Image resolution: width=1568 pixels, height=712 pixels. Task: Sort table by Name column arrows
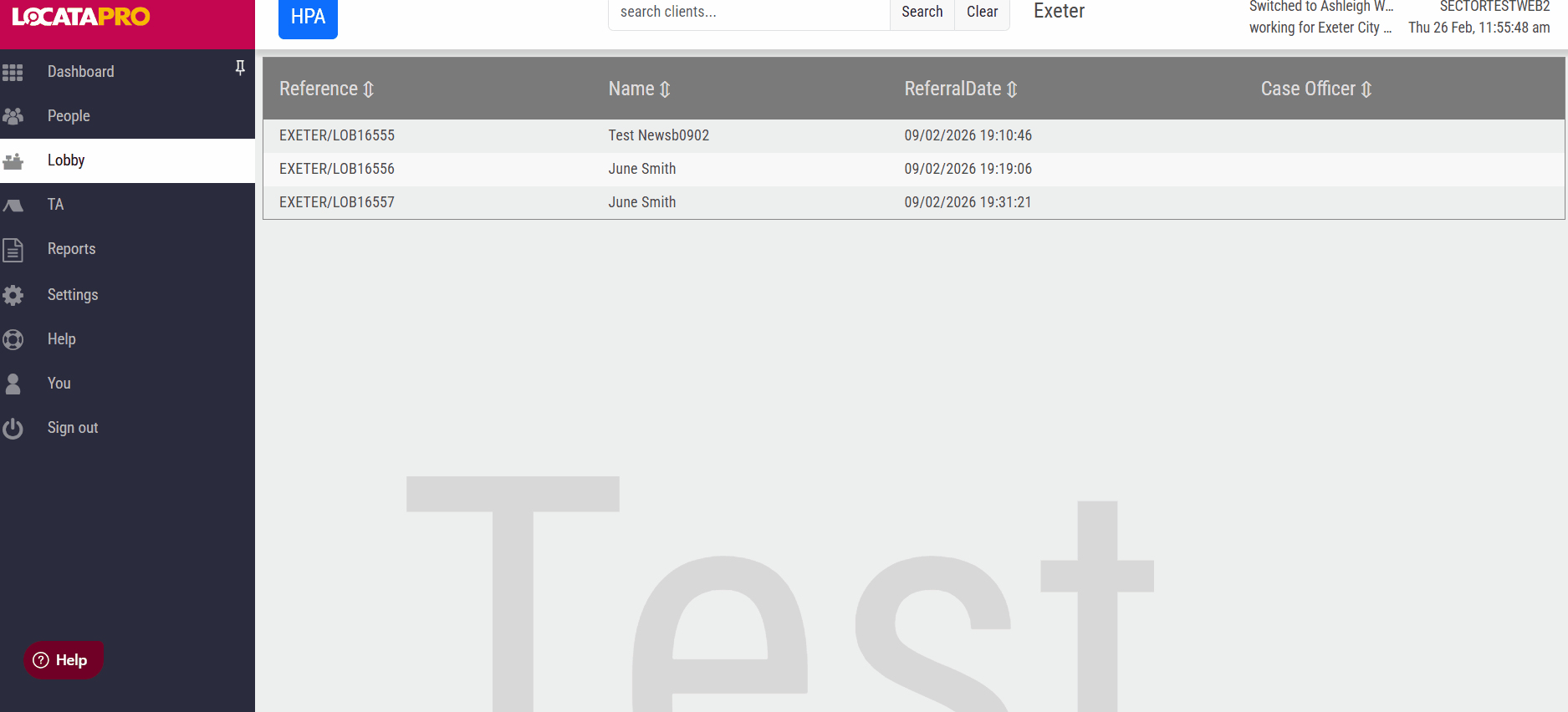pos(665,89)
